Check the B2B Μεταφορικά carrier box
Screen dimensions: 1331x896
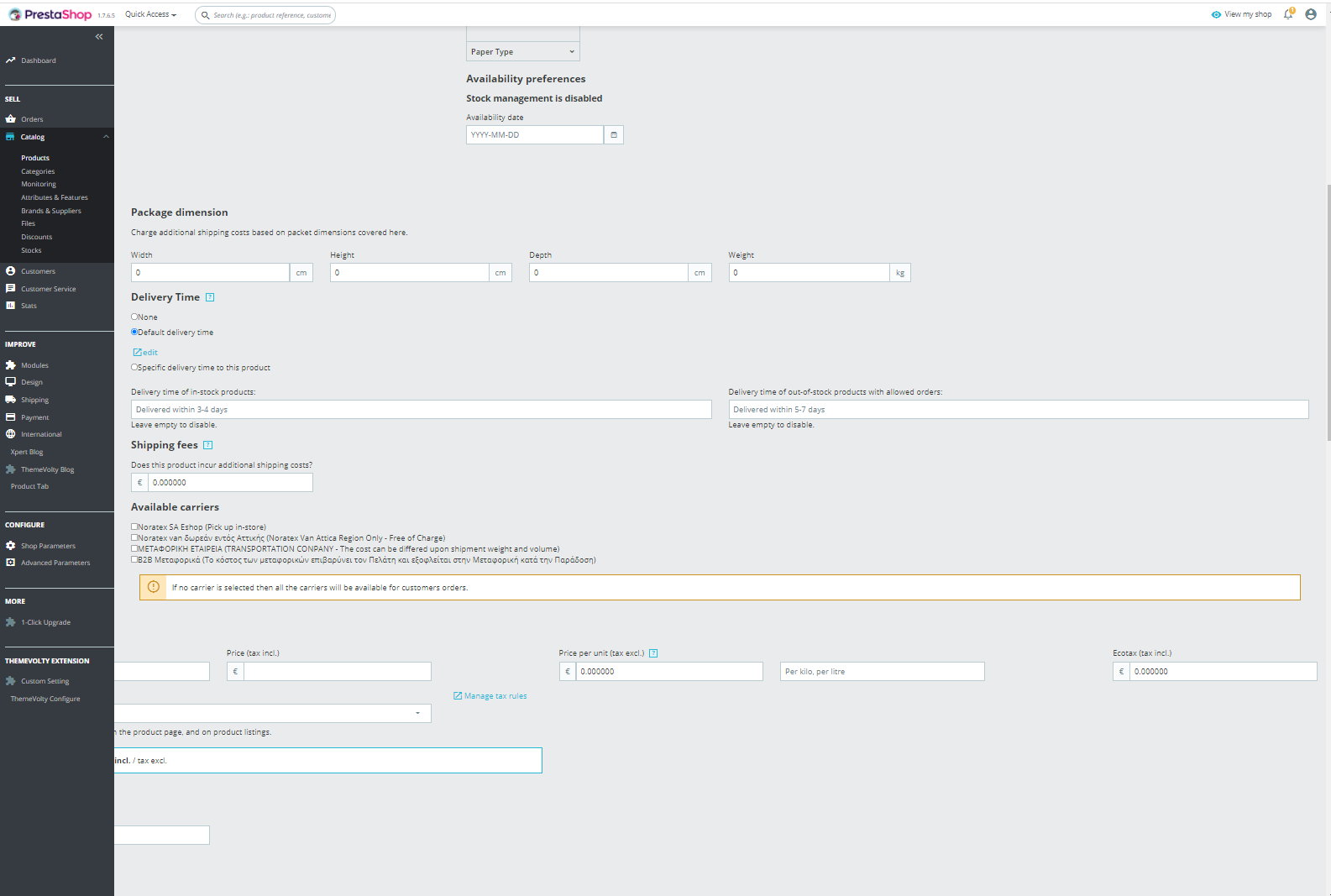(x=134, y=559)
